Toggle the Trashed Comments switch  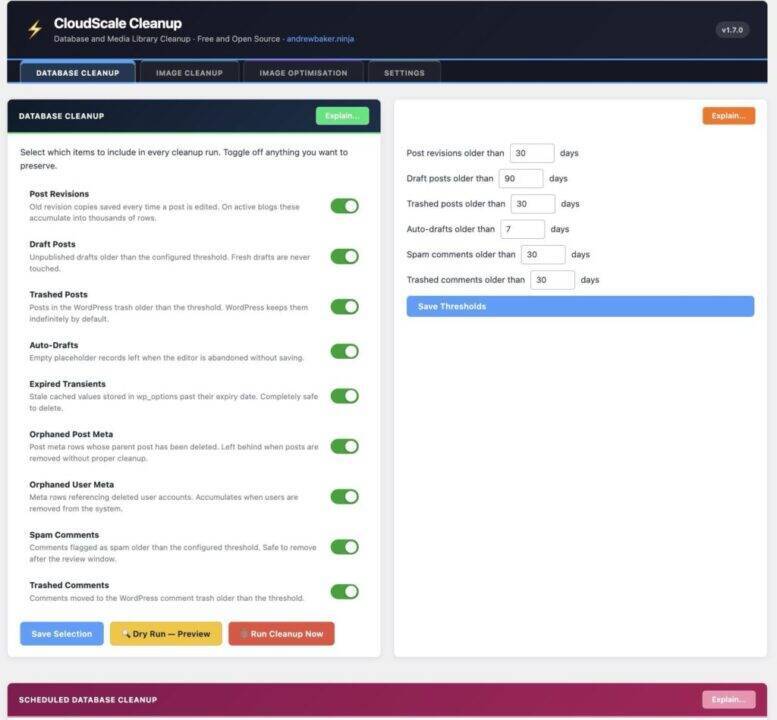pyautogui.click(x=344, y=592)
